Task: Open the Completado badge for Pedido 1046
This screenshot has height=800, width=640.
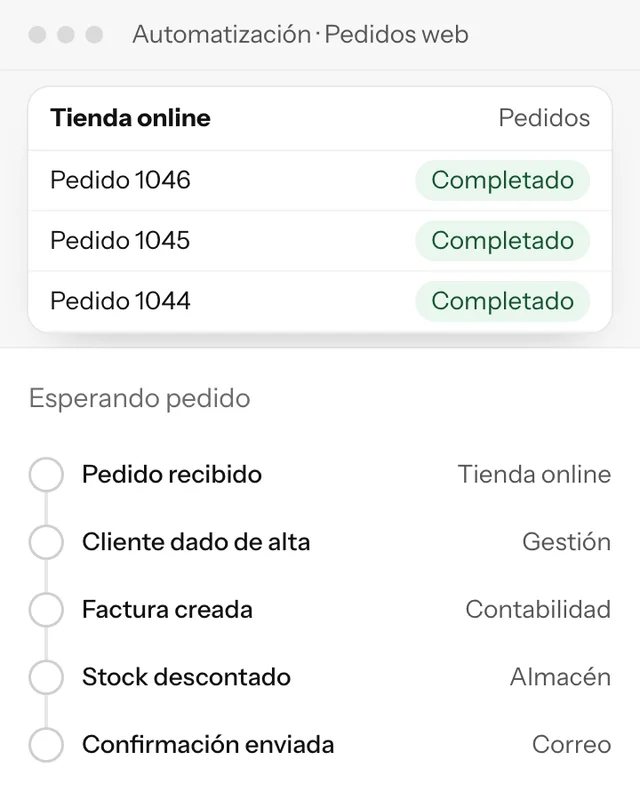Action: 503,180
